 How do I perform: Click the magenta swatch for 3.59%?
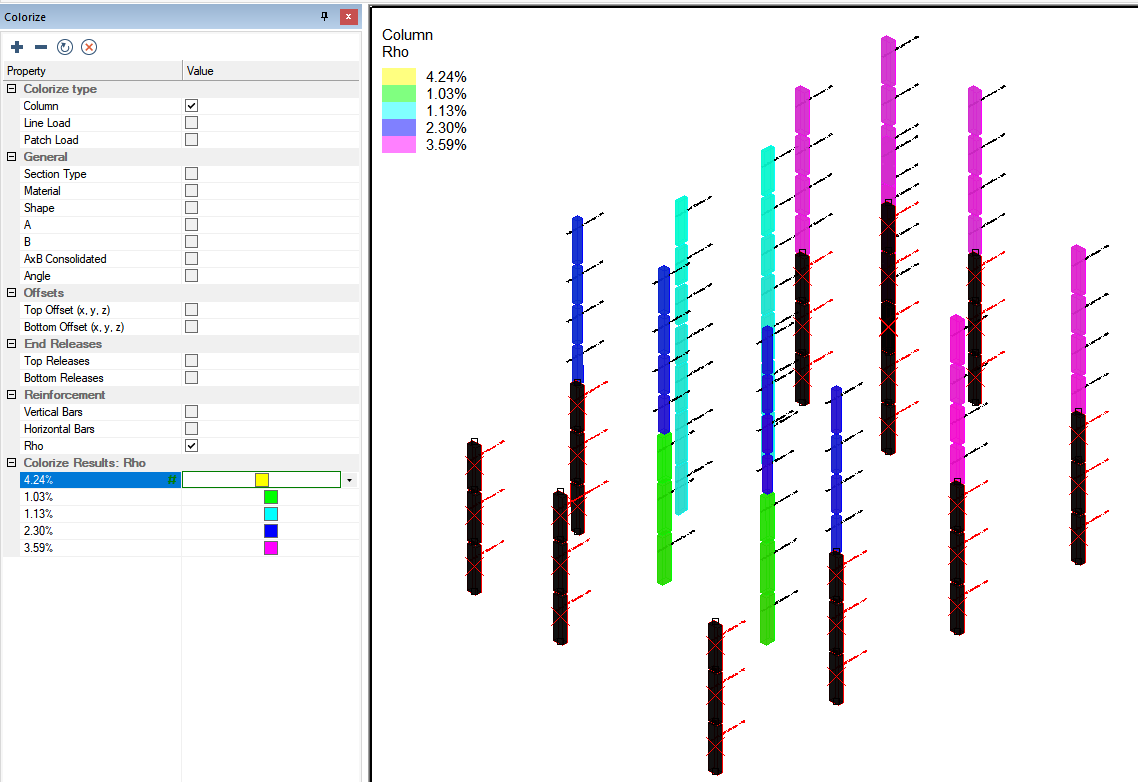coord(270,548)
